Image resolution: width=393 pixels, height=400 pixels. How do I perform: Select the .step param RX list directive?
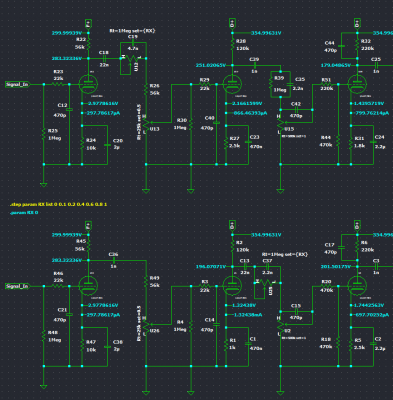tap(58, 204)
